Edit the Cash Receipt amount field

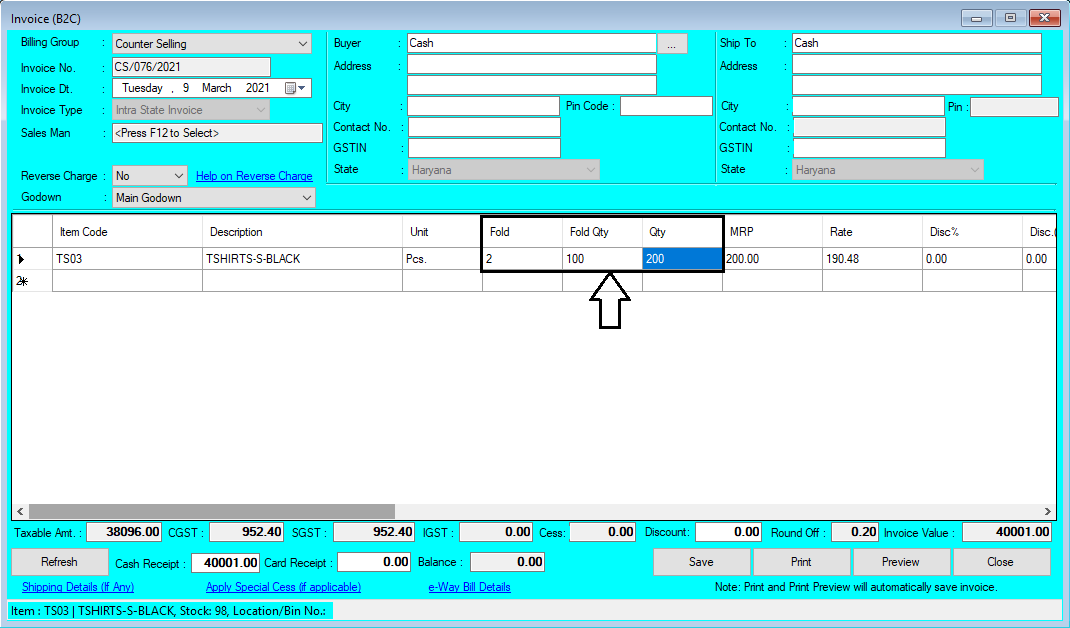[x=226, y=562]
